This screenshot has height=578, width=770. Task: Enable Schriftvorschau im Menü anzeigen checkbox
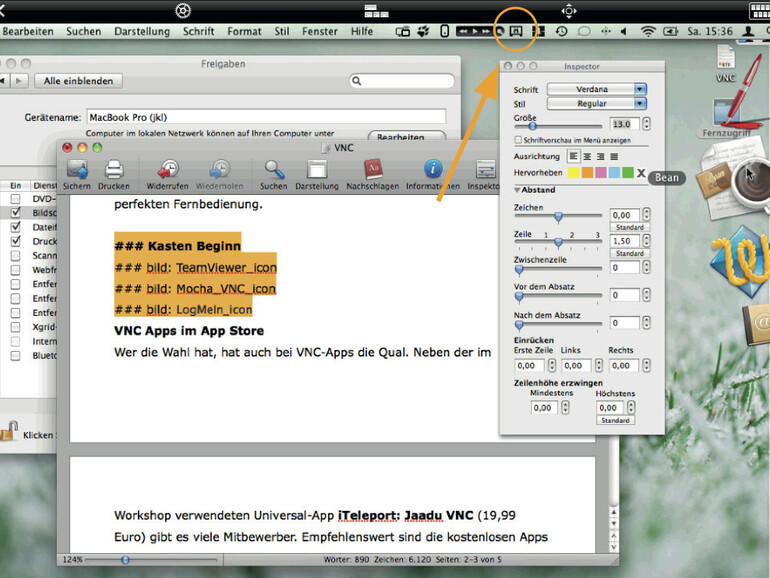click(x=518, y=141)
